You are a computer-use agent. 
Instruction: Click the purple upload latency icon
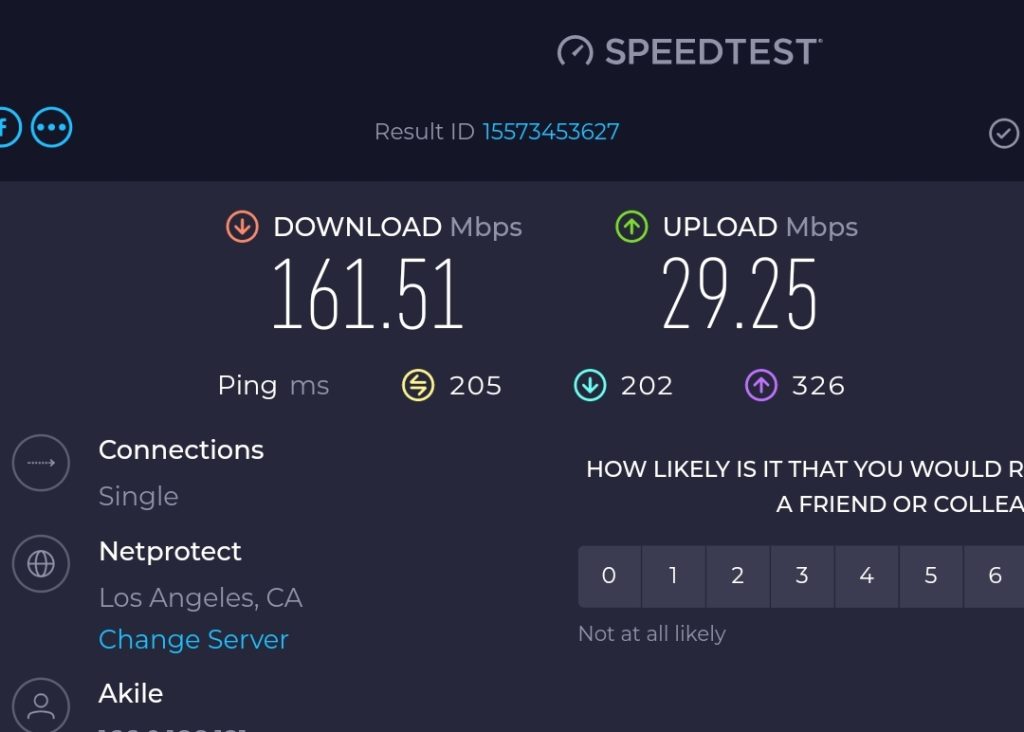click(x=761, y=385)
